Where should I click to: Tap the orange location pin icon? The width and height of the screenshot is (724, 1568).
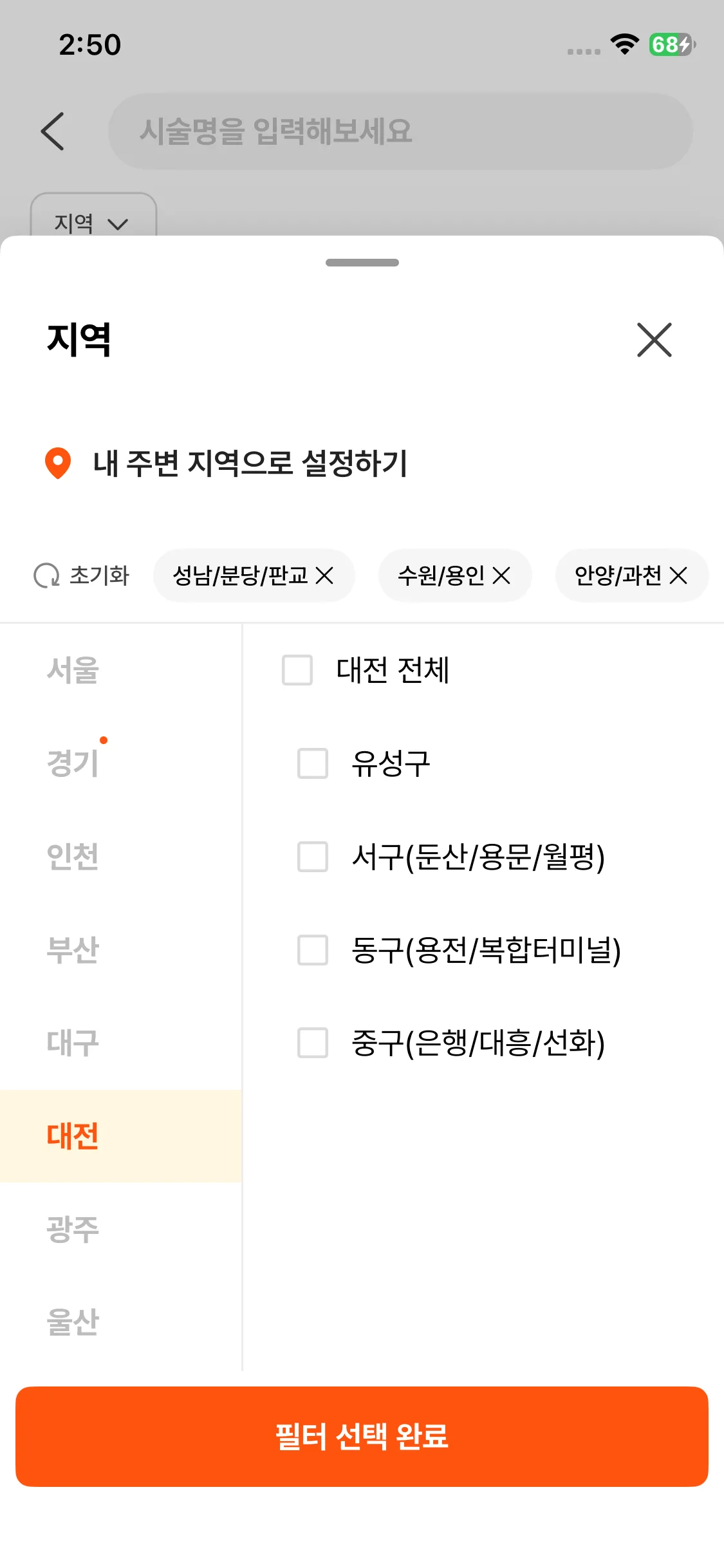58,463
